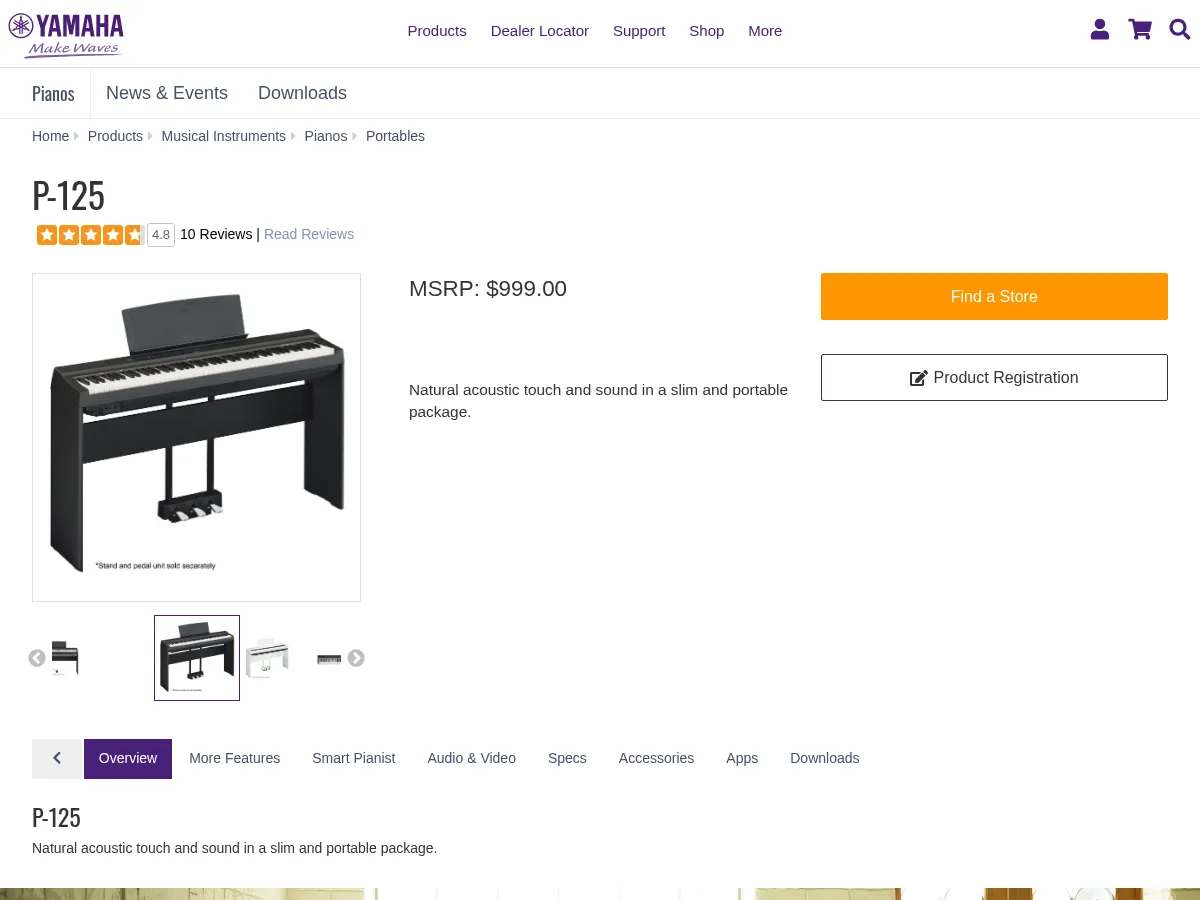Click the next arrow on image carousel
This screenshot has width=1200, height=900.
pos(356,658)
